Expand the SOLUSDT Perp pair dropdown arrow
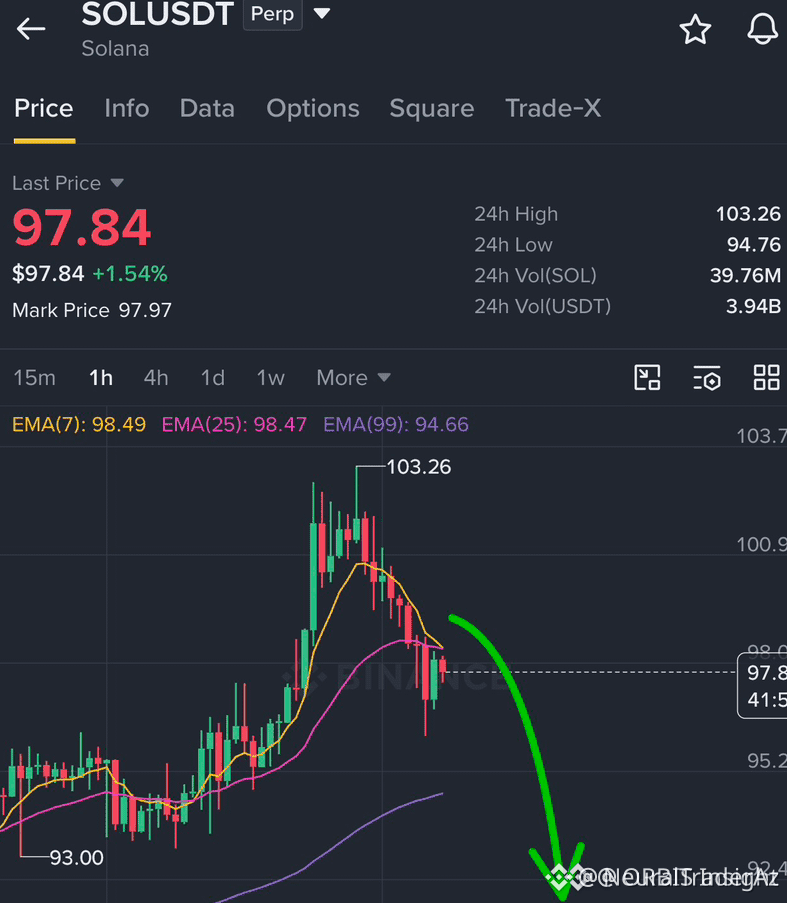Screen dimensions: 787x903 [322, 13]
